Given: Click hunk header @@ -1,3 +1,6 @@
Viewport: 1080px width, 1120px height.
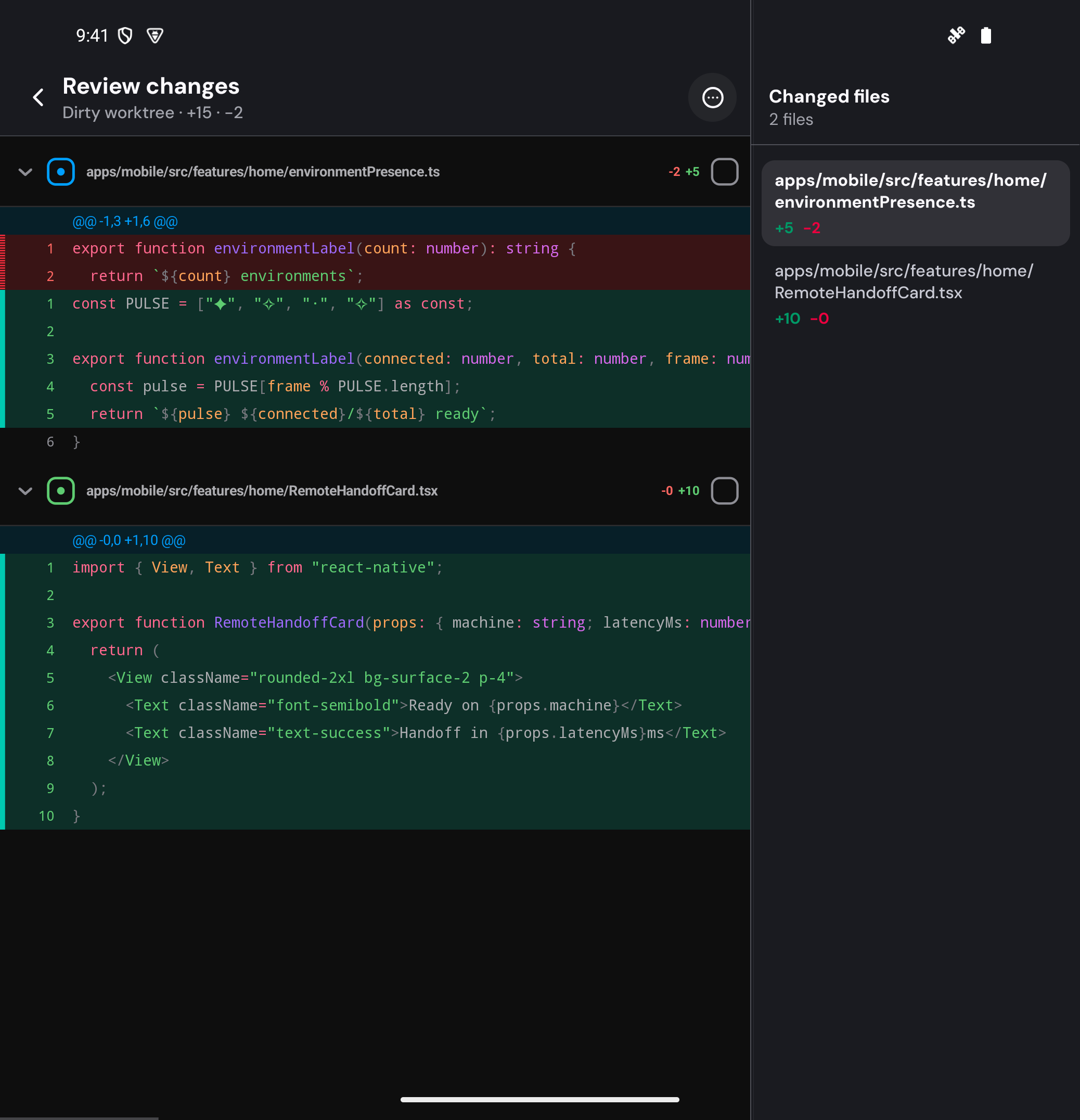Looking at the screenshot, I should [x=125, y=221].
